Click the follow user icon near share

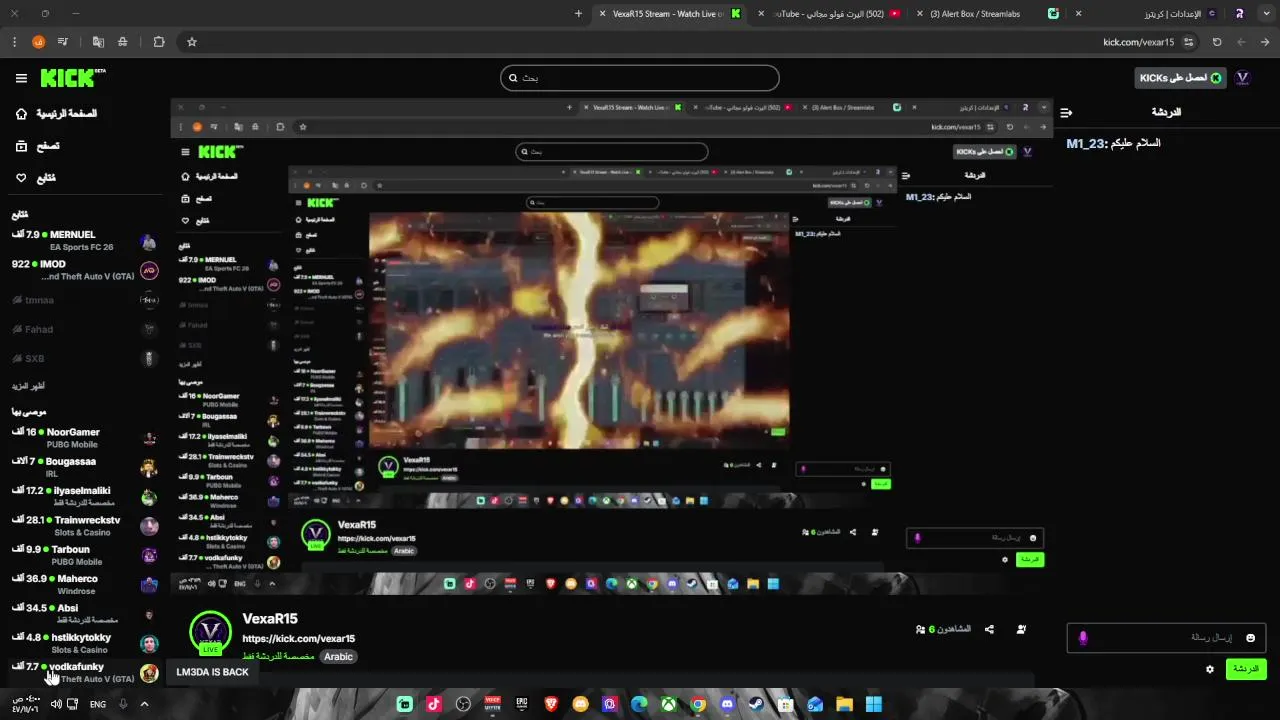click(1021, 629)
